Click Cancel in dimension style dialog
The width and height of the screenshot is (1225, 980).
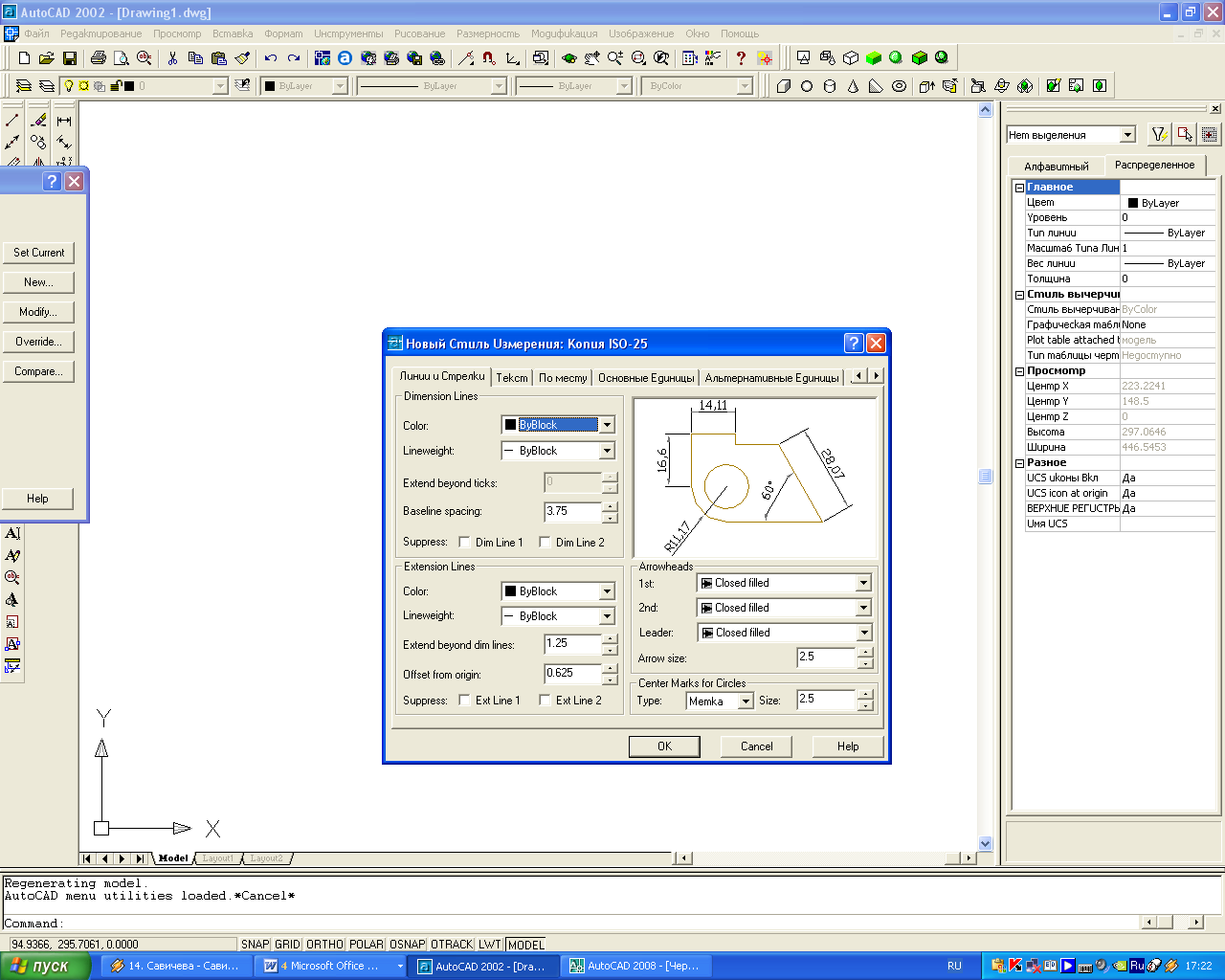click(x=756, y=746)
